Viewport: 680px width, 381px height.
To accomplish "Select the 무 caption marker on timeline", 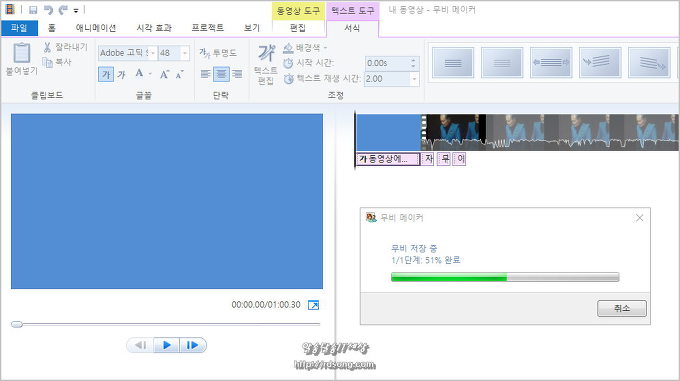I will 444,159.
